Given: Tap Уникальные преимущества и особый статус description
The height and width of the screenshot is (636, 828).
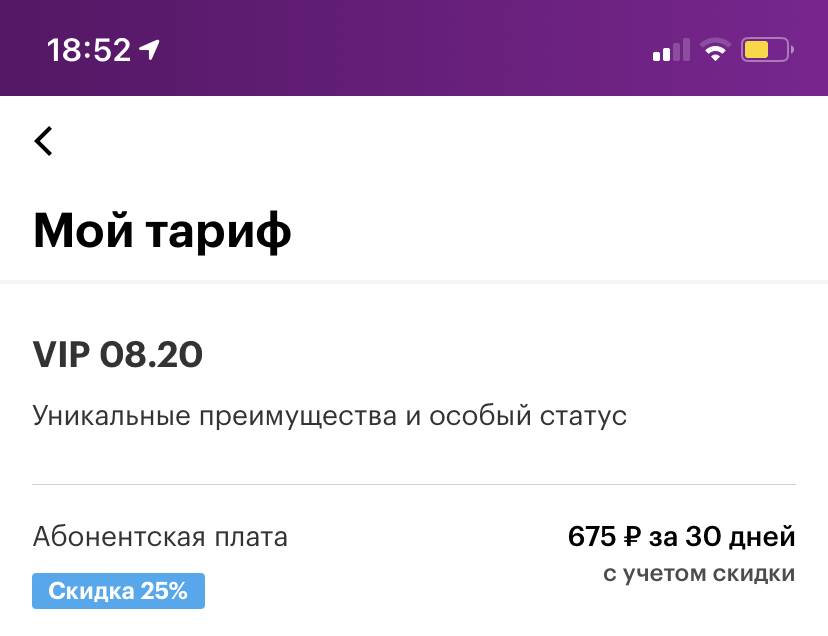Looking at the screenshot, I should coord(330,416).
